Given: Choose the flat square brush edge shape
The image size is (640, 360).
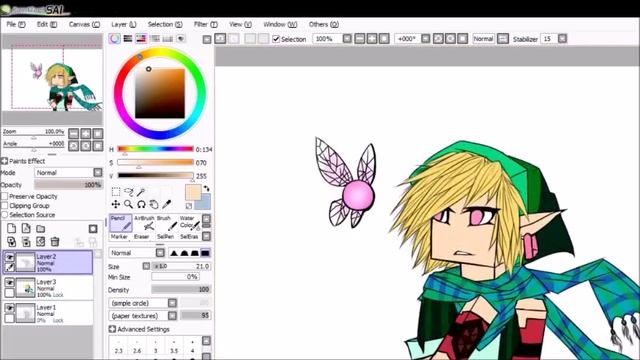Looking at the screenshot, I should pos(205,253).
